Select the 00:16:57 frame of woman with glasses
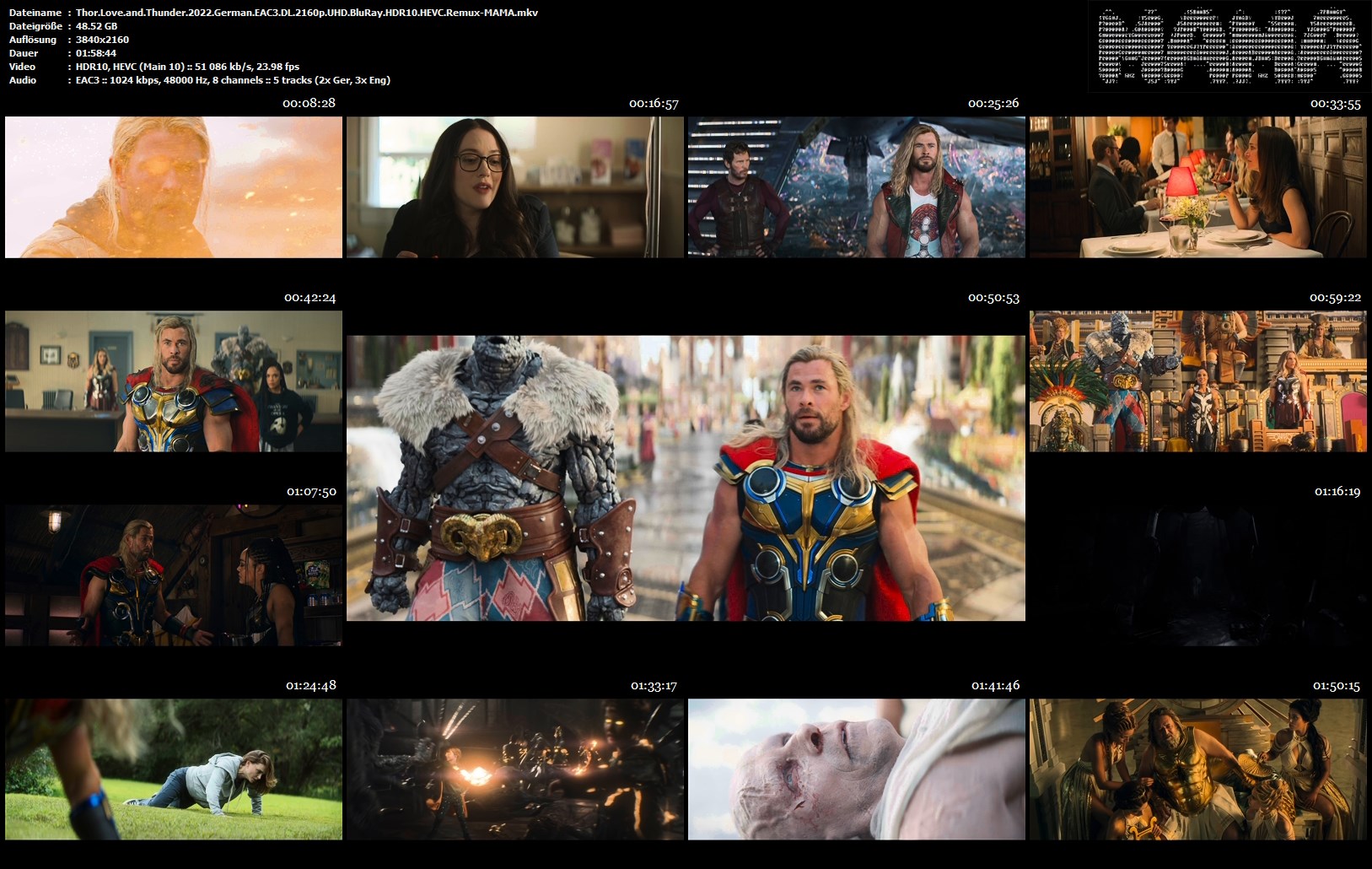 [x=514, y=187]
